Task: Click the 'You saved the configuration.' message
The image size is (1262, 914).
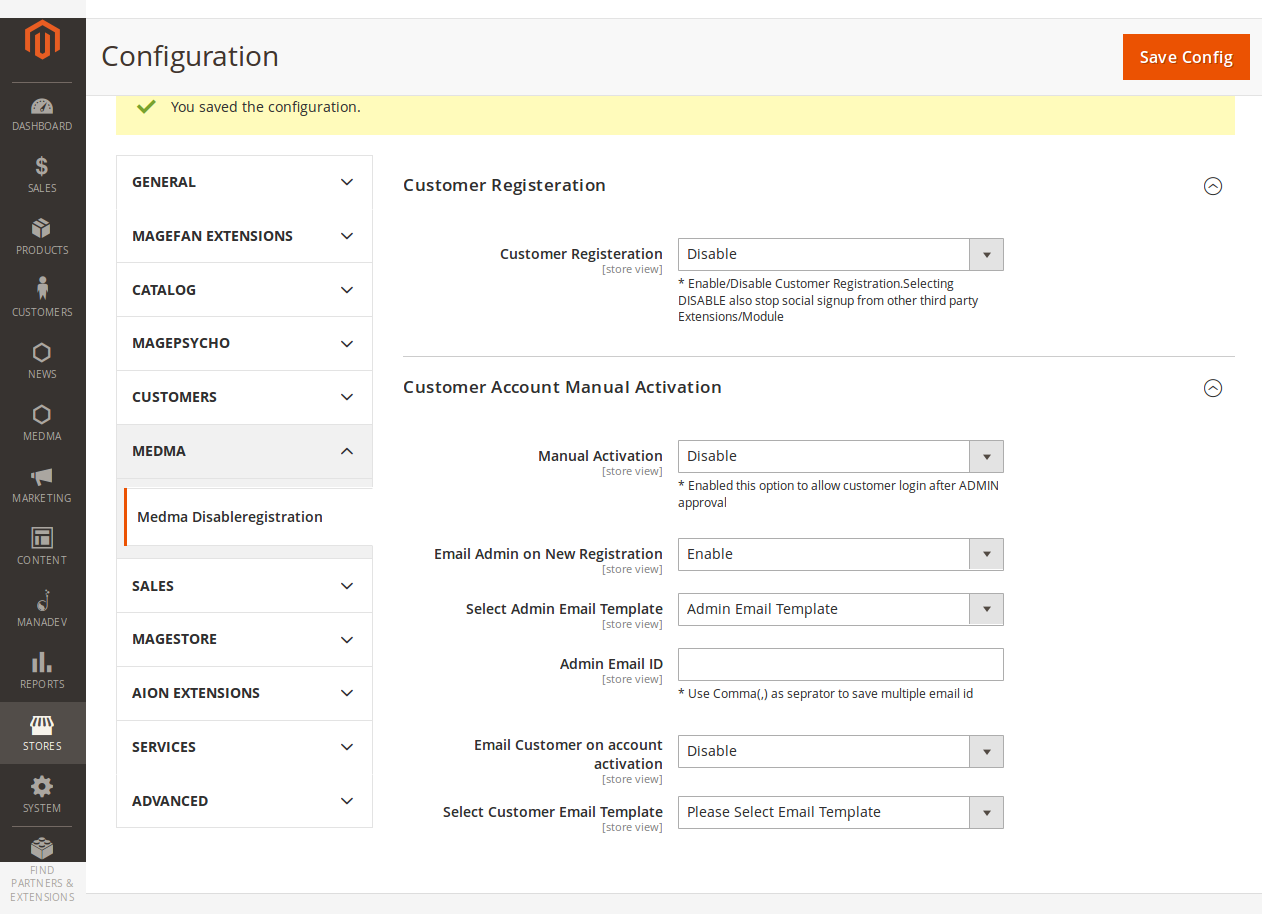Action: [266, 107]
